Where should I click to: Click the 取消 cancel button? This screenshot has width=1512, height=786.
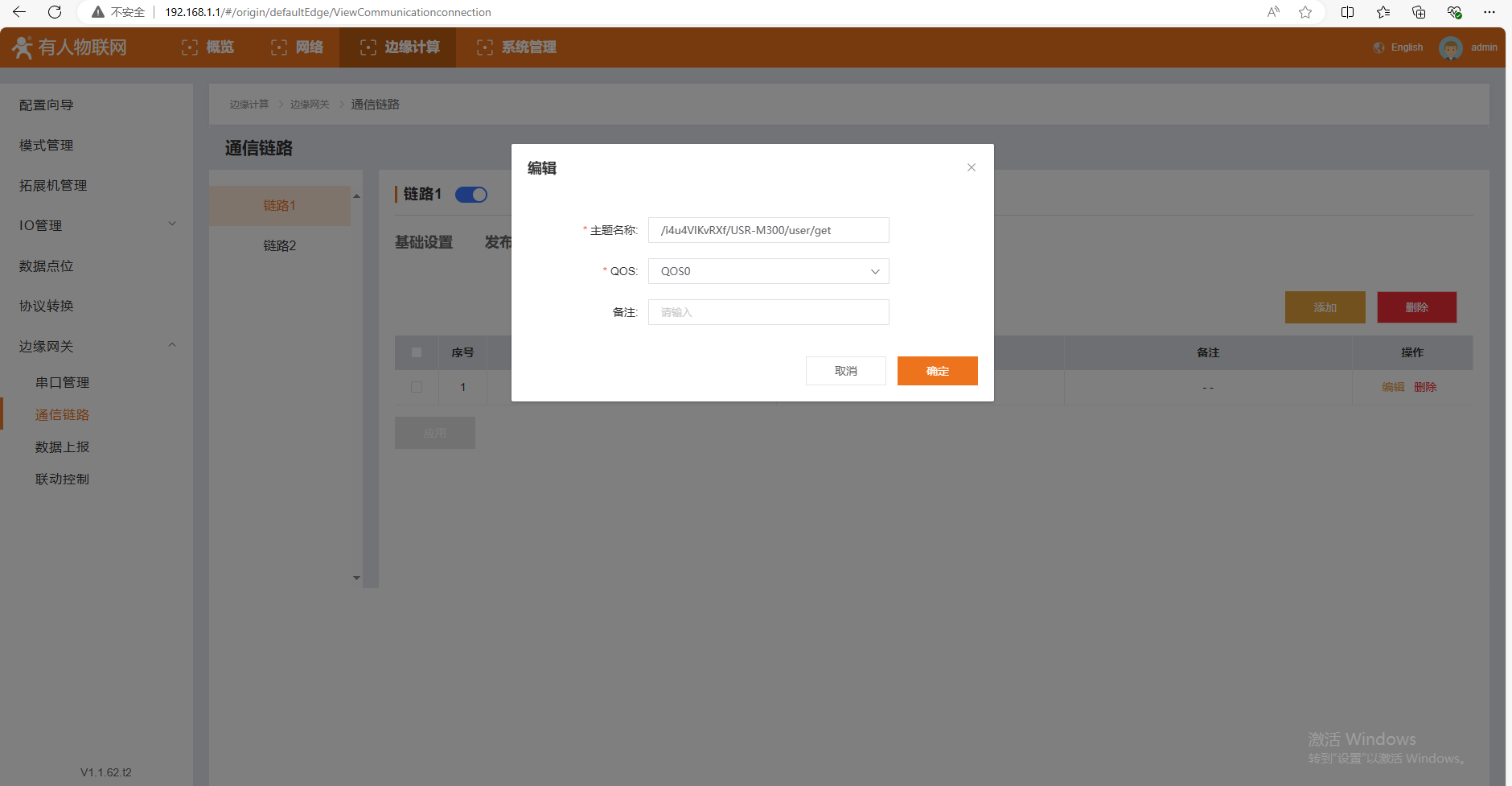(x=845, y=371)
